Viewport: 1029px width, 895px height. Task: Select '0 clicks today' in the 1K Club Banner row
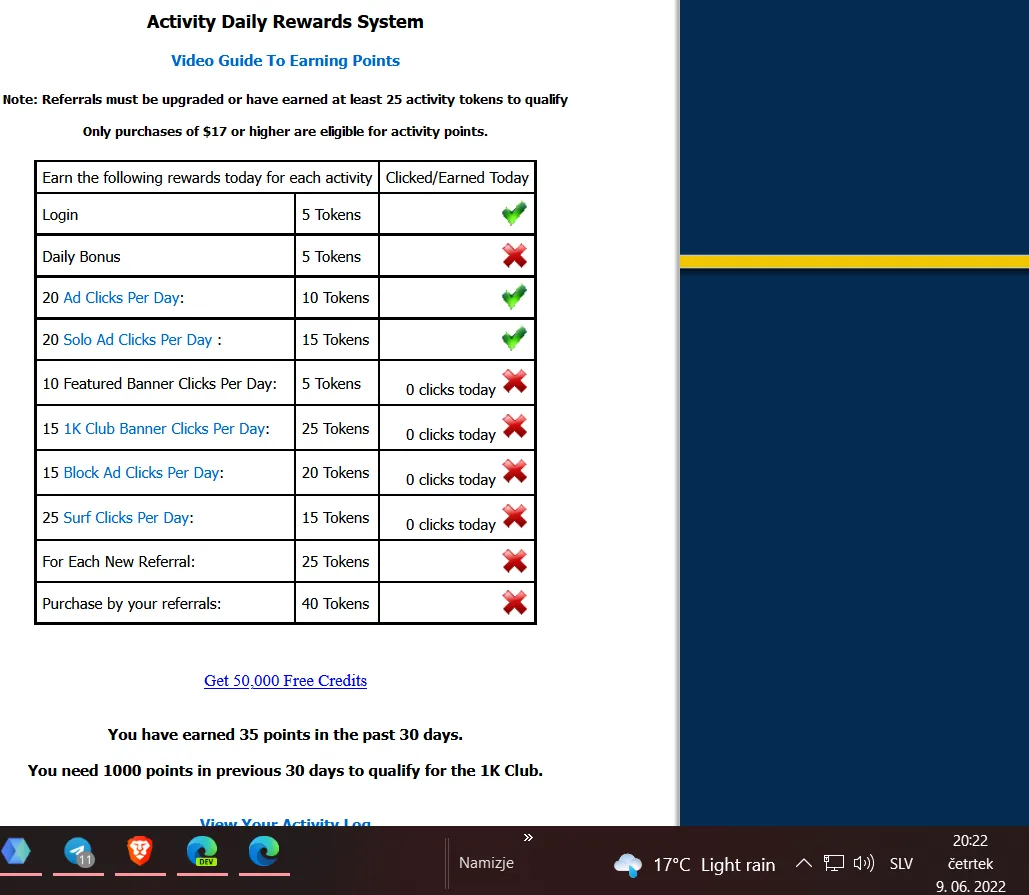tap(451, 435)
